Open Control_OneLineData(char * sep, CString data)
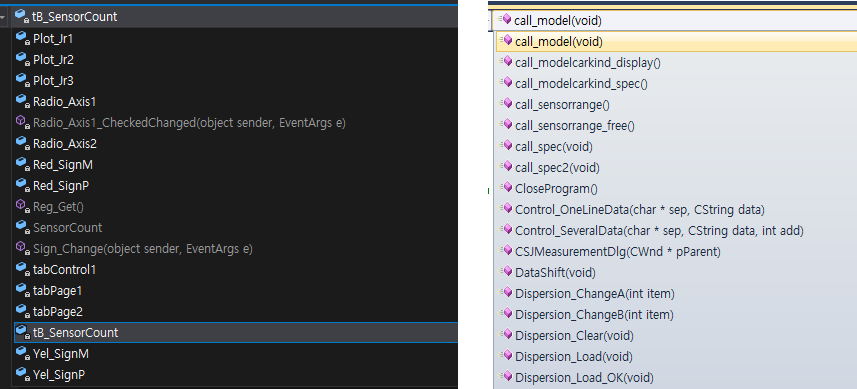 (640, 209)
